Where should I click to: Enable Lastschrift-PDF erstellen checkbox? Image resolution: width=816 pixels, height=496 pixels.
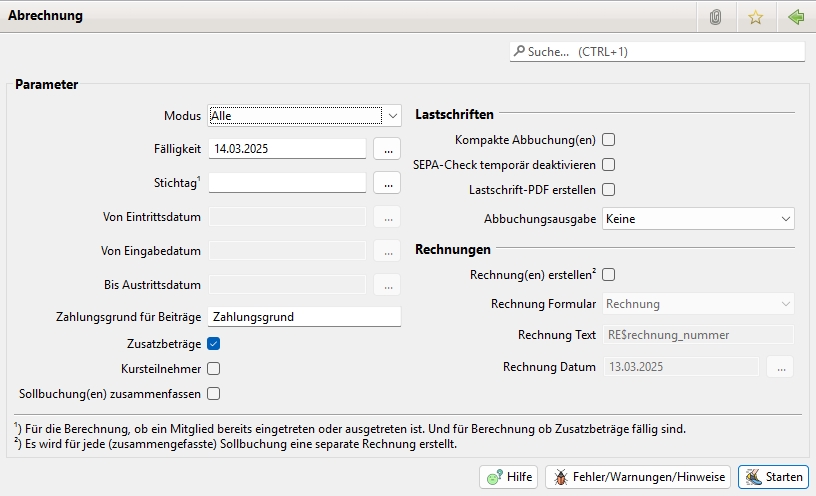pos(608,189)
